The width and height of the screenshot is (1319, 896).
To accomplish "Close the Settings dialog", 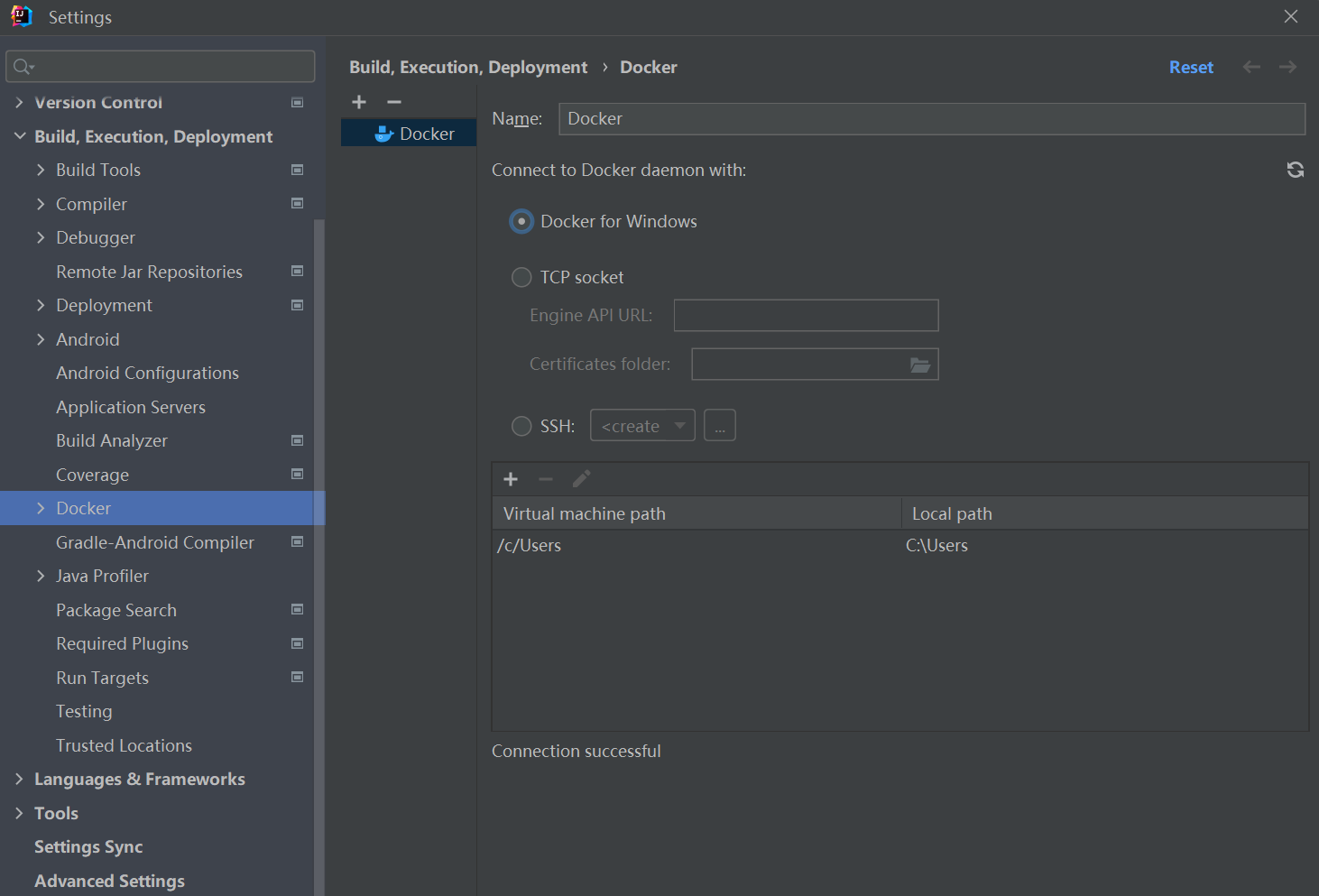I will pyautogui.click(x=1291, y=17).
